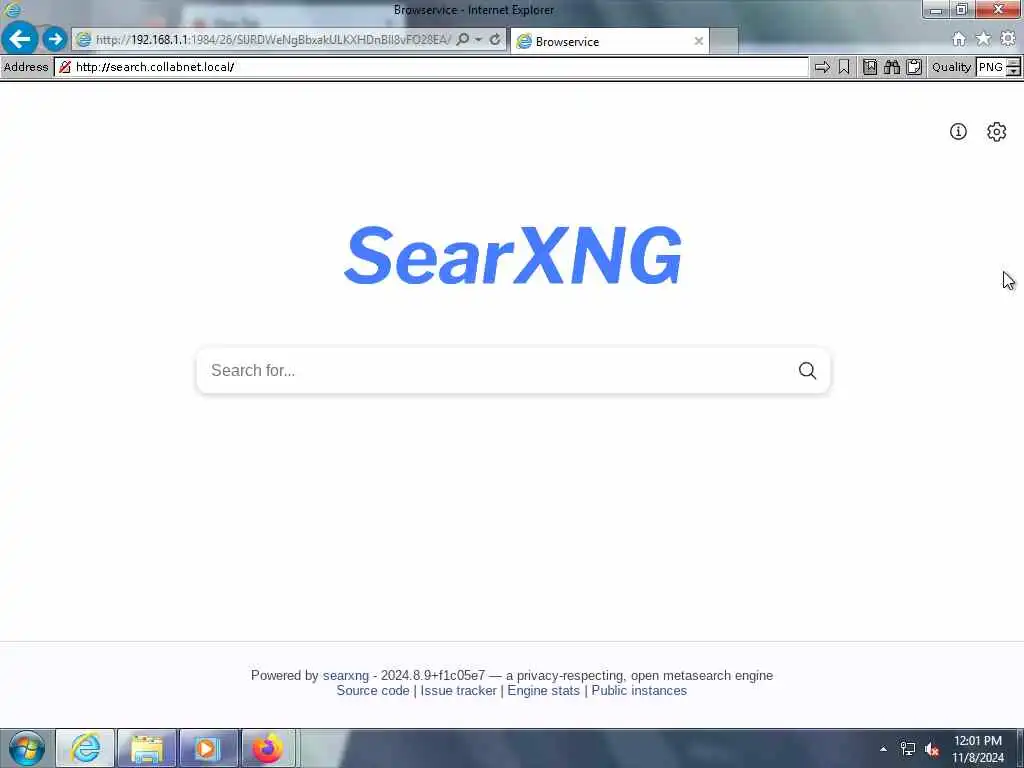This screenshot has width=1024, height=768.
Task: Close the Browservice tab
Action: pyautogui.click(x=699, y=41)
